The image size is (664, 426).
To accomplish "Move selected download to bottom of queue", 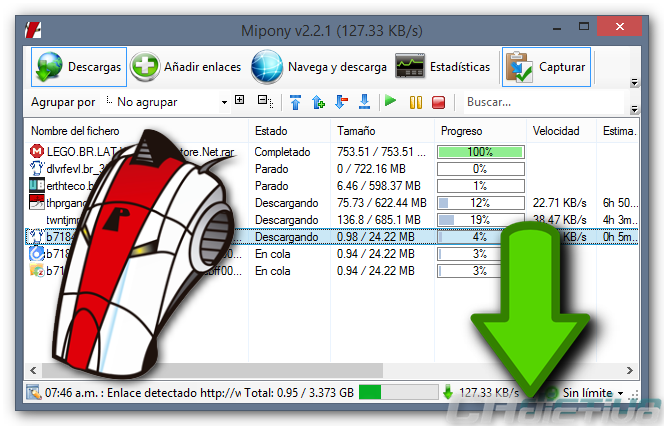I will click(x=364, y=102).
